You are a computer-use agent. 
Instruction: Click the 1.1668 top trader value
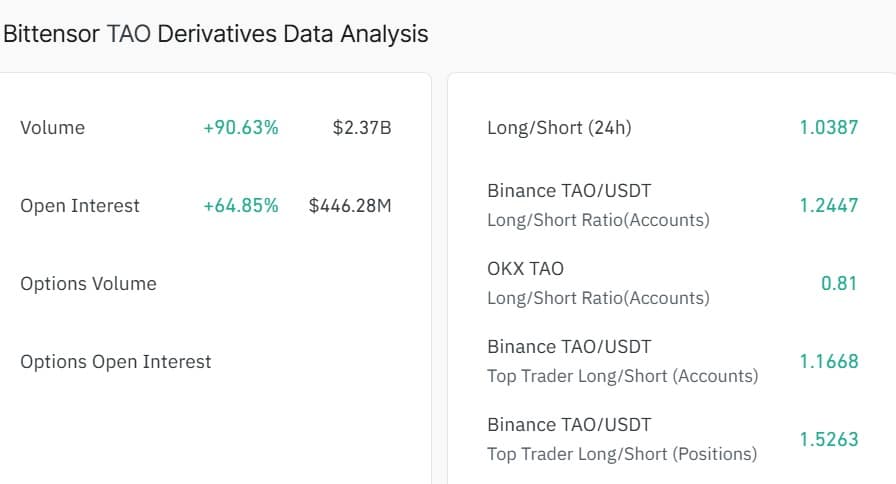pos(828,362)
